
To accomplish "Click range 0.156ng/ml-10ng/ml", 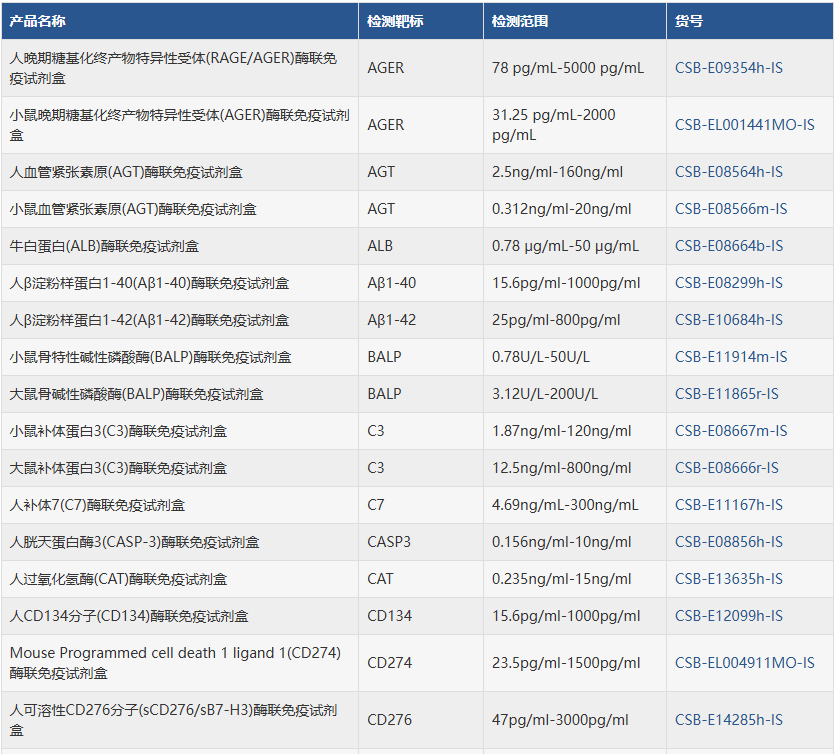I will tap(561, 542).
